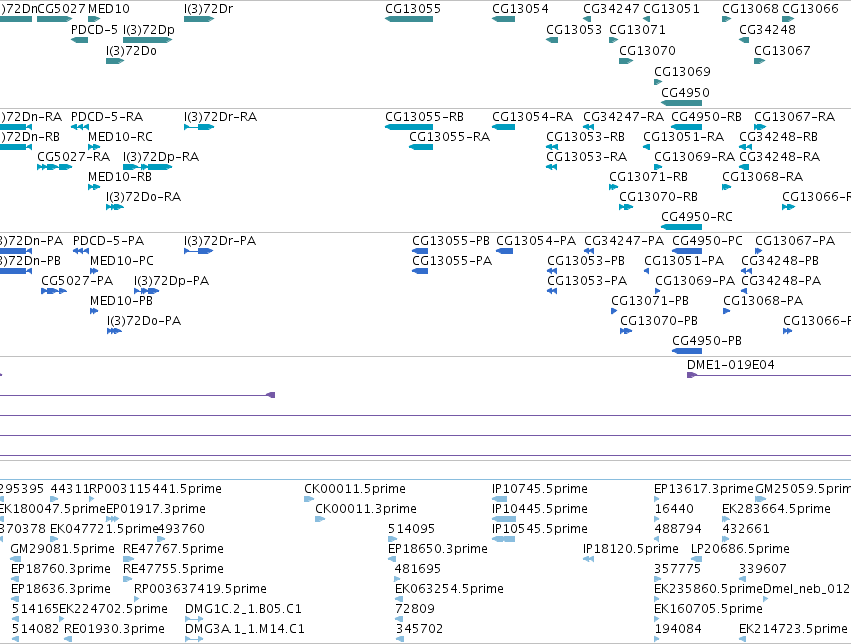Image resolution: width=851 pixels, height=644 pixels.
Task: Click the CG13055 gene label
Action: (x=412, y=9)
